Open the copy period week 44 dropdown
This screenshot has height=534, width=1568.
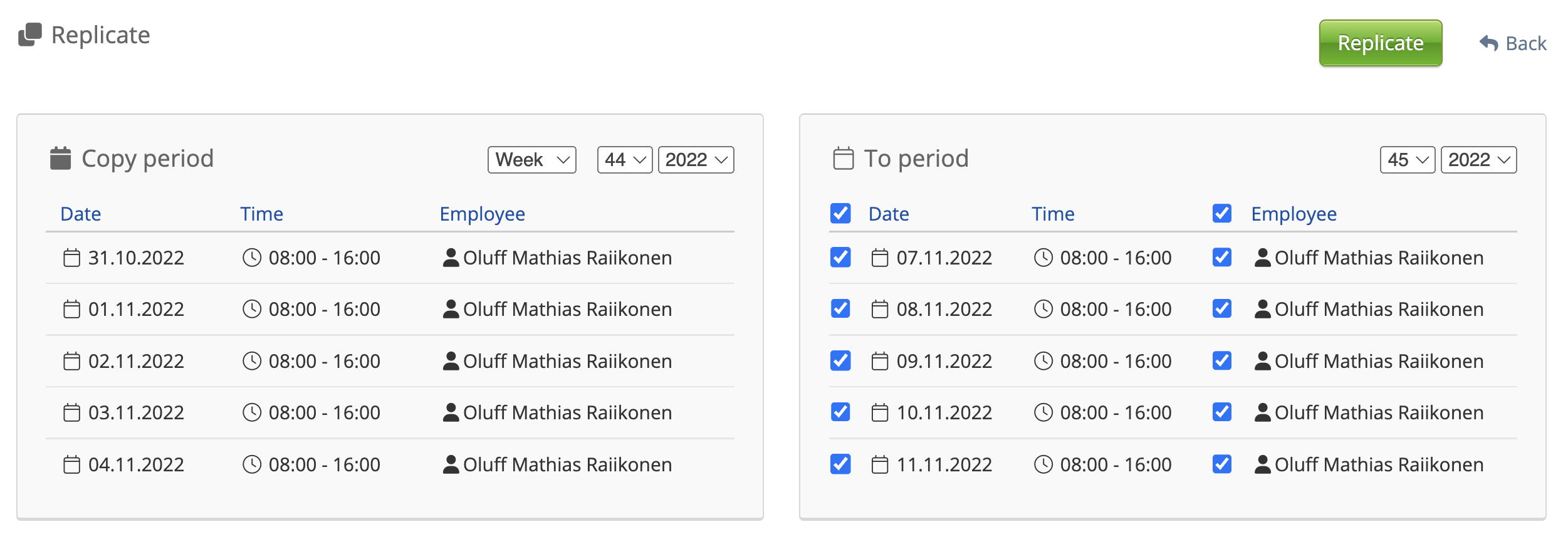[x=625, y=160]
